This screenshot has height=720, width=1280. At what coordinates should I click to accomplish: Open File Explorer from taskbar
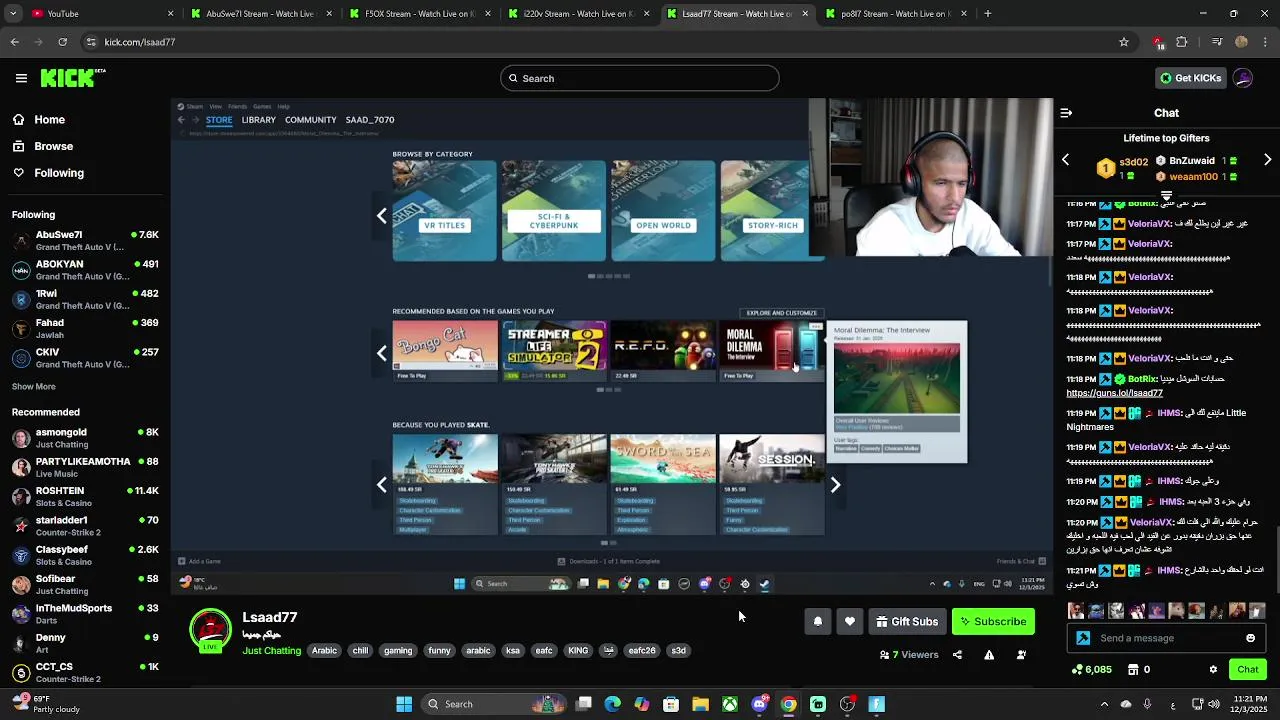click(x=700, y=704)
